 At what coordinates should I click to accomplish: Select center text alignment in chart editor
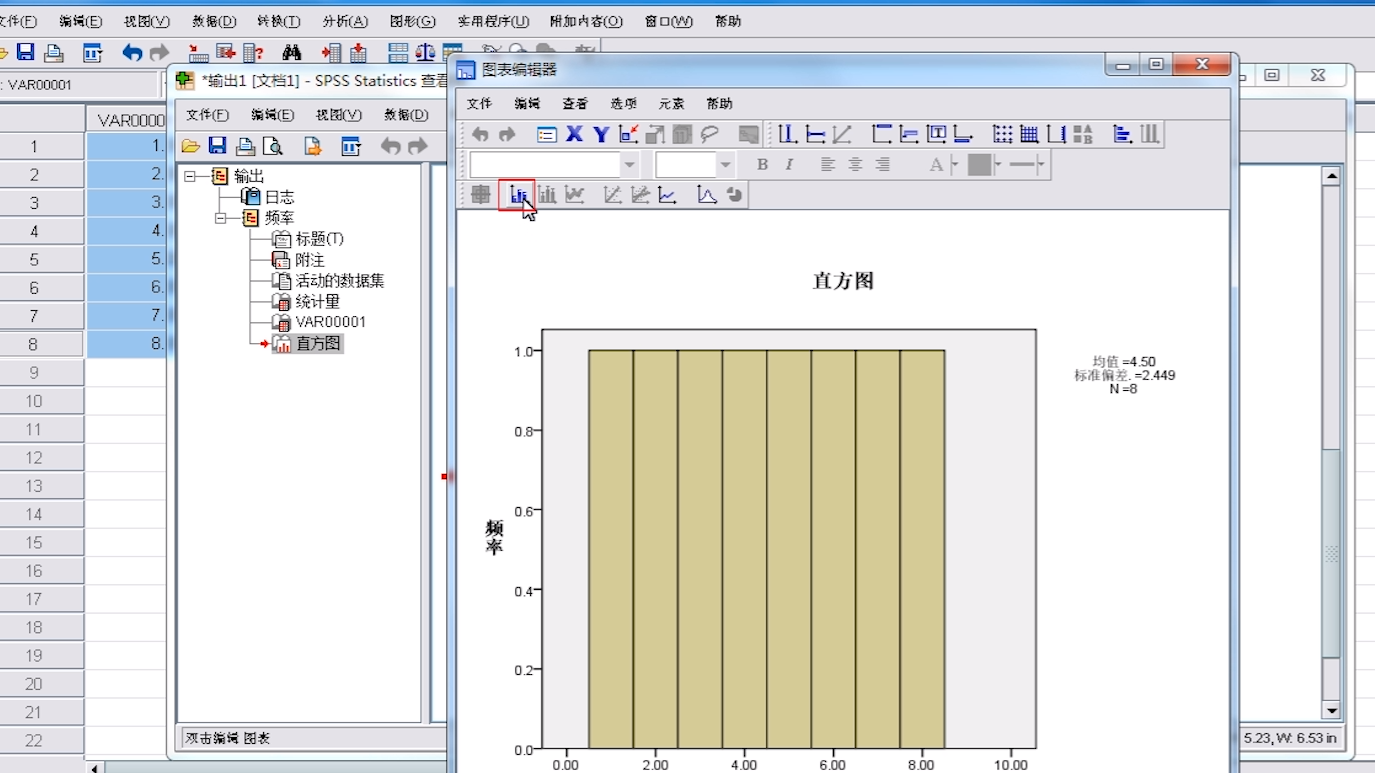[855, 165]
